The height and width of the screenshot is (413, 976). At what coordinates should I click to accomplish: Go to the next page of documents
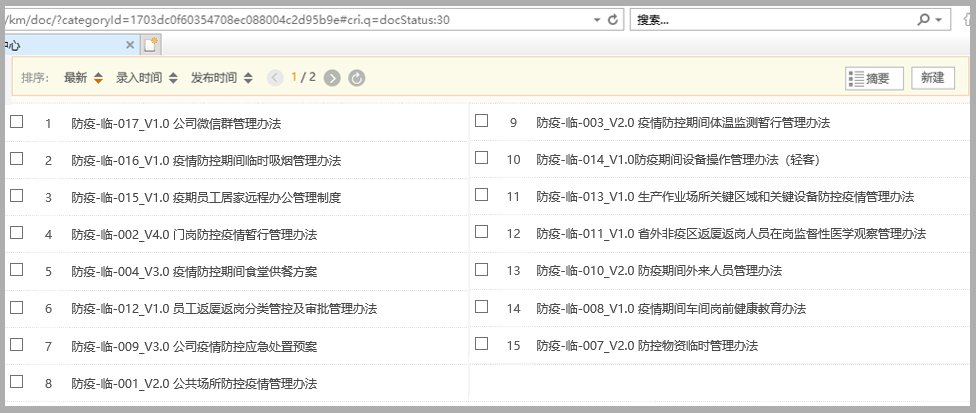pyautogui.click(x=332, y=78)
